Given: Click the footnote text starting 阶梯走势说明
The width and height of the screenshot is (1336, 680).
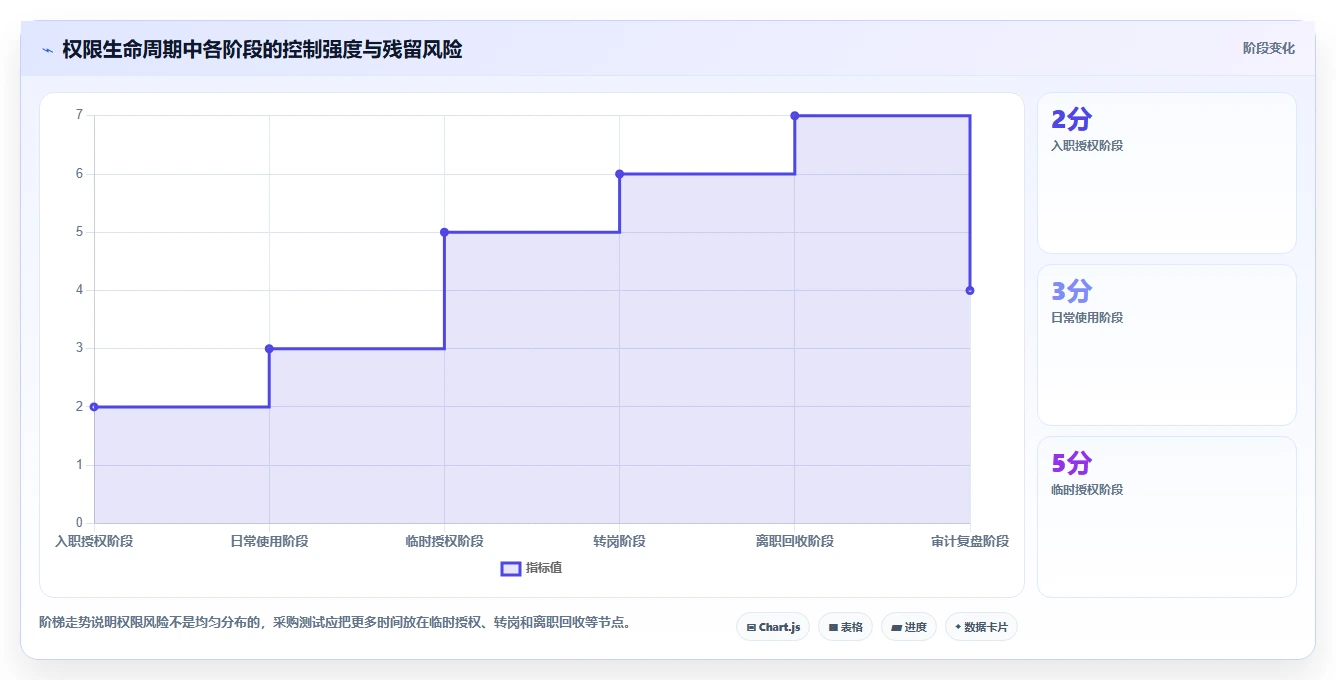Looking at the screenshot, I should pos(334,622).
